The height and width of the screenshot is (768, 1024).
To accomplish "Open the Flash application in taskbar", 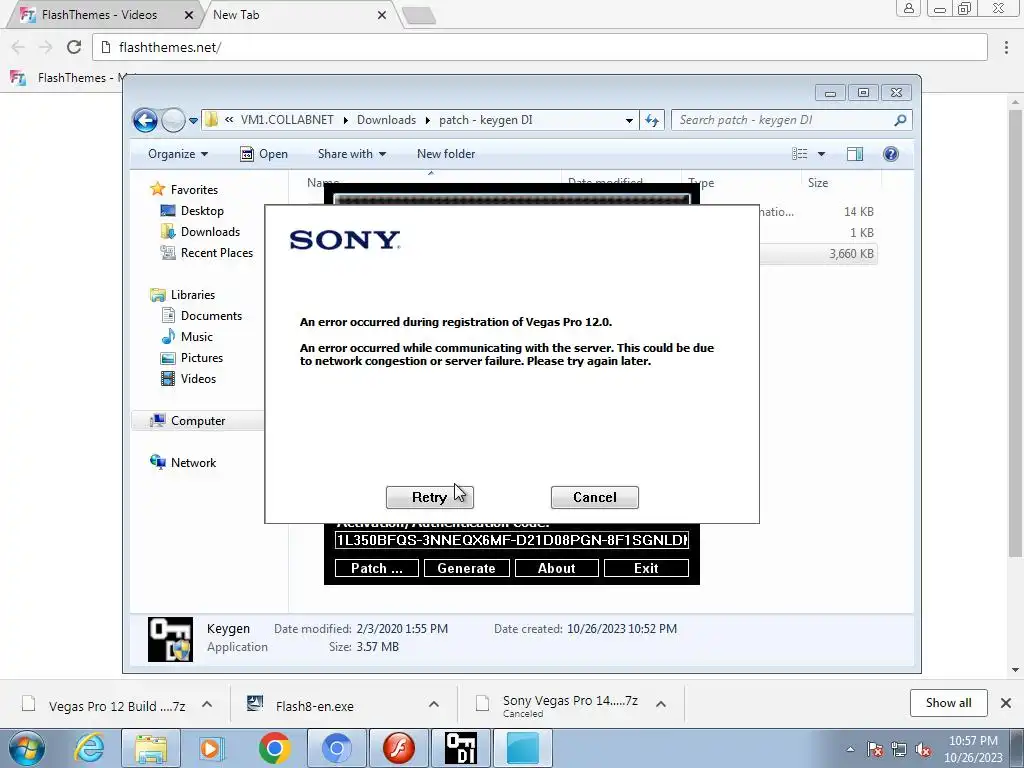I will point(399,748).
